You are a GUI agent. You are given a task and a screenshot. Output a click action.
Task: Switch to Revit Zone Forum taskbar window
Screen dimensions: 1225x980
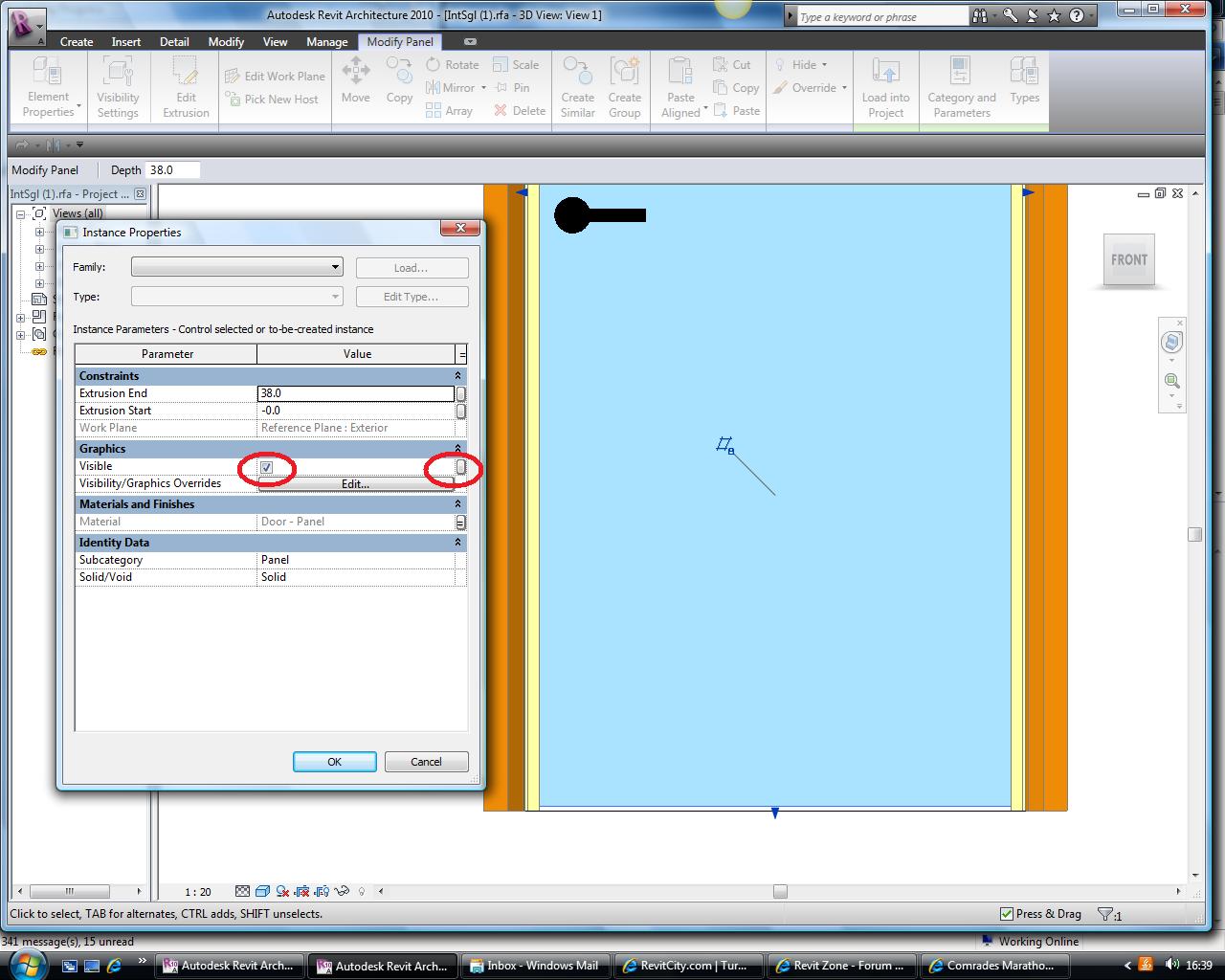click(842, 965)
